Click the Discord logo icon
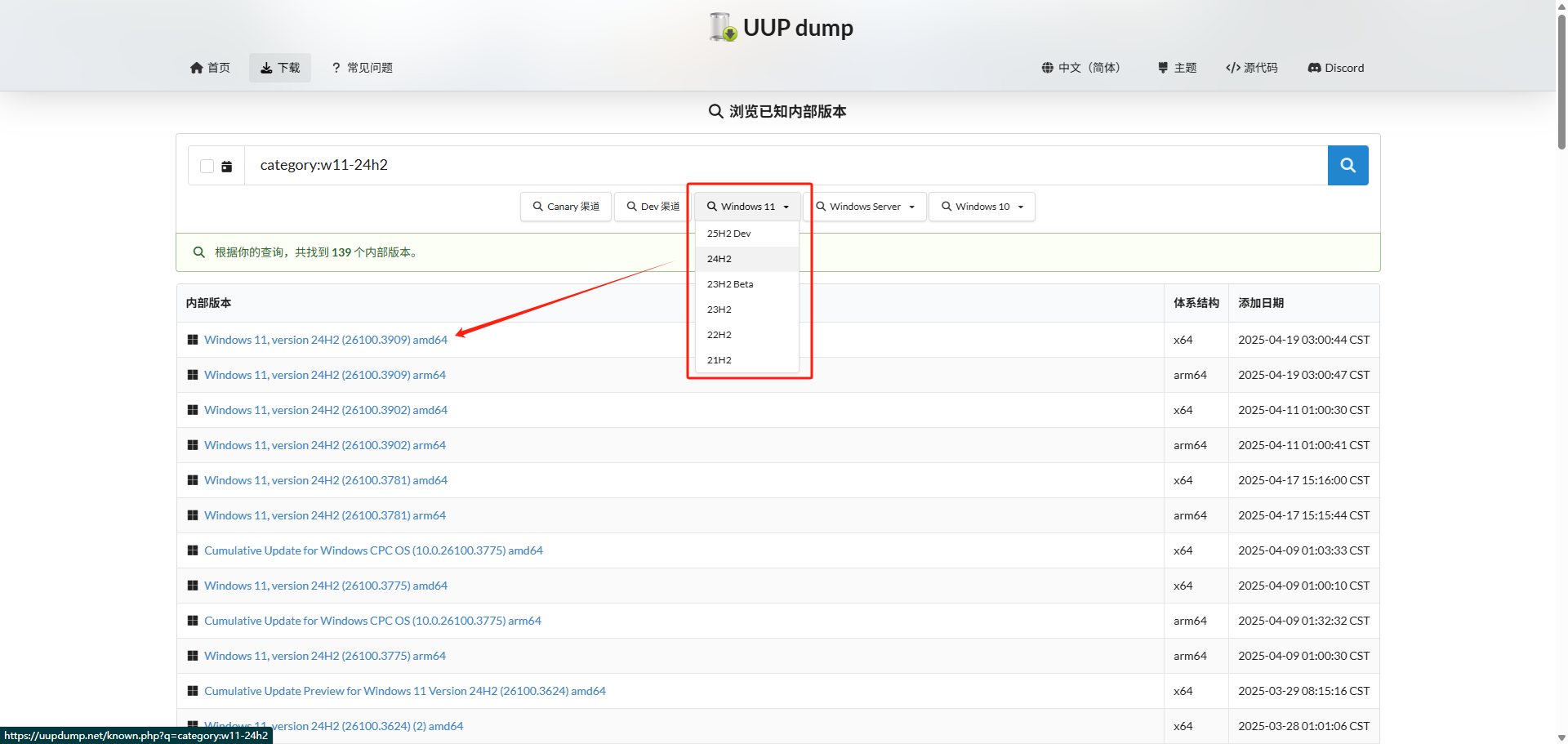The image size is (1568, 744). click(x=1314, y=68)
